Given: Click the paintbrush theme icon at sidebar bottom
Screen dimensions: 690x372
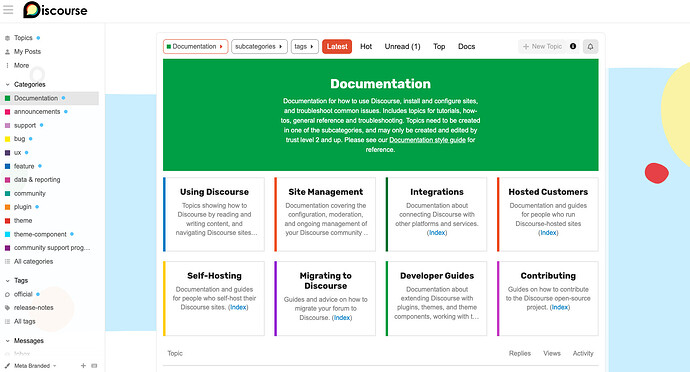Looking at the screenshot, I should click(7, 366).
